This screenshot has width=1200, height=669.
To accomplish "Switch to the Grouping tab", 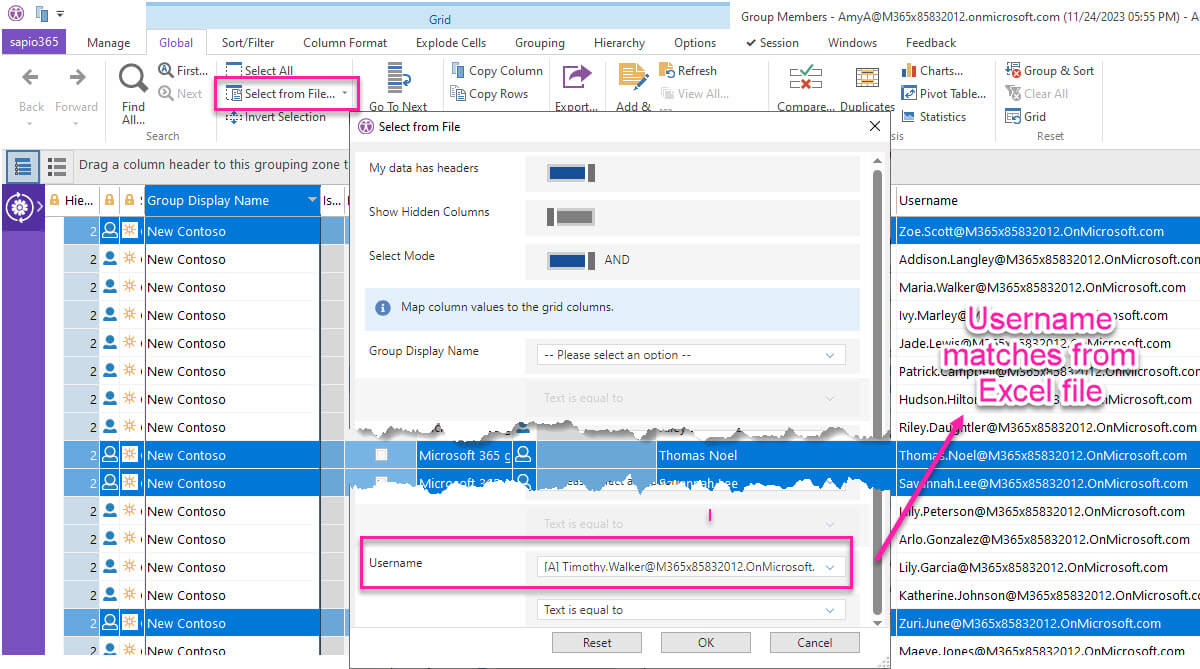I will tap(540, 43).
